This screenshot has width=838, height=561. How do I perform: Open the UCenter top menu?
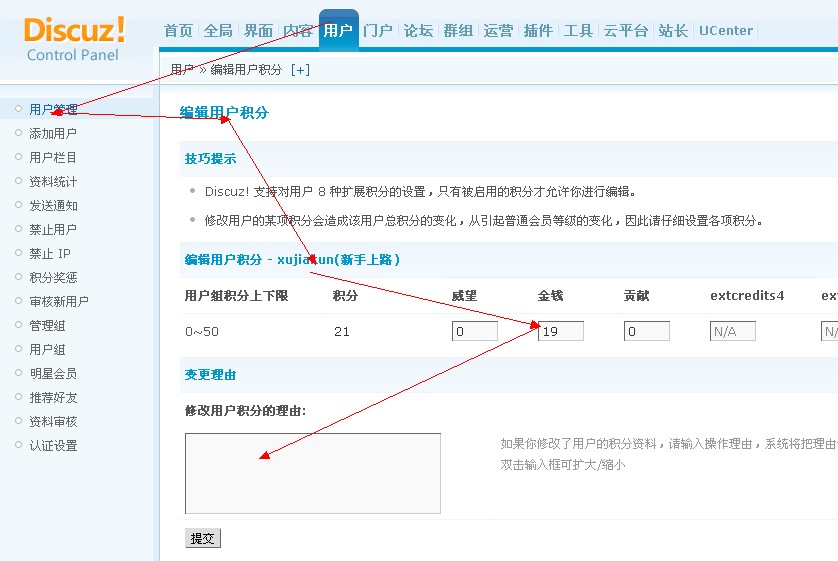[x=726, y=30]
